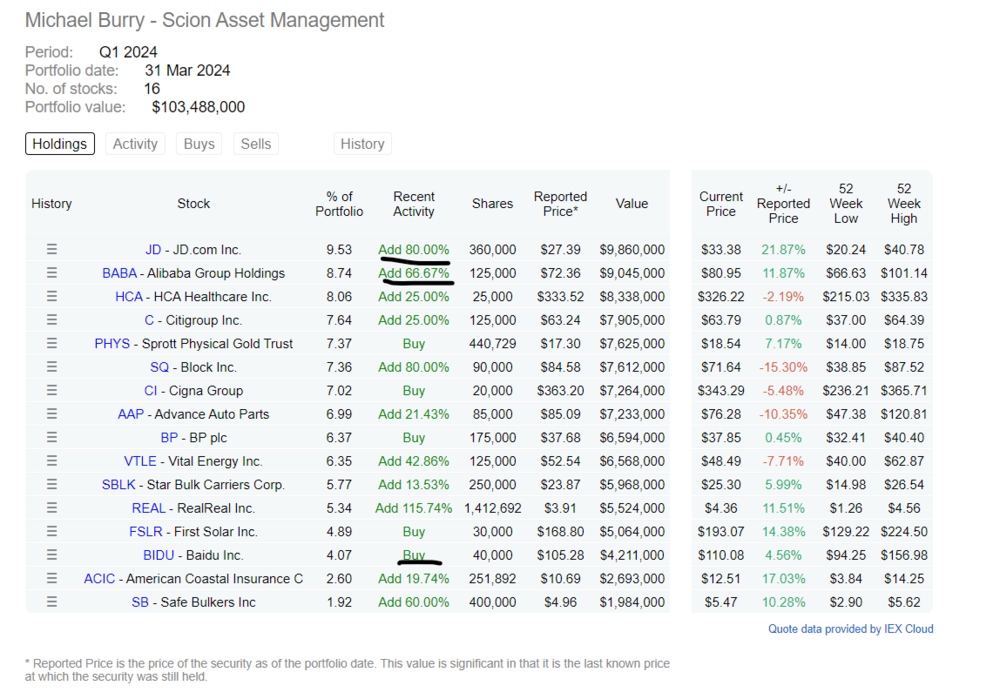Screen dimensions: 1000x699
Task: Open the FSLR ticker link
Action: tap(145, 532)
